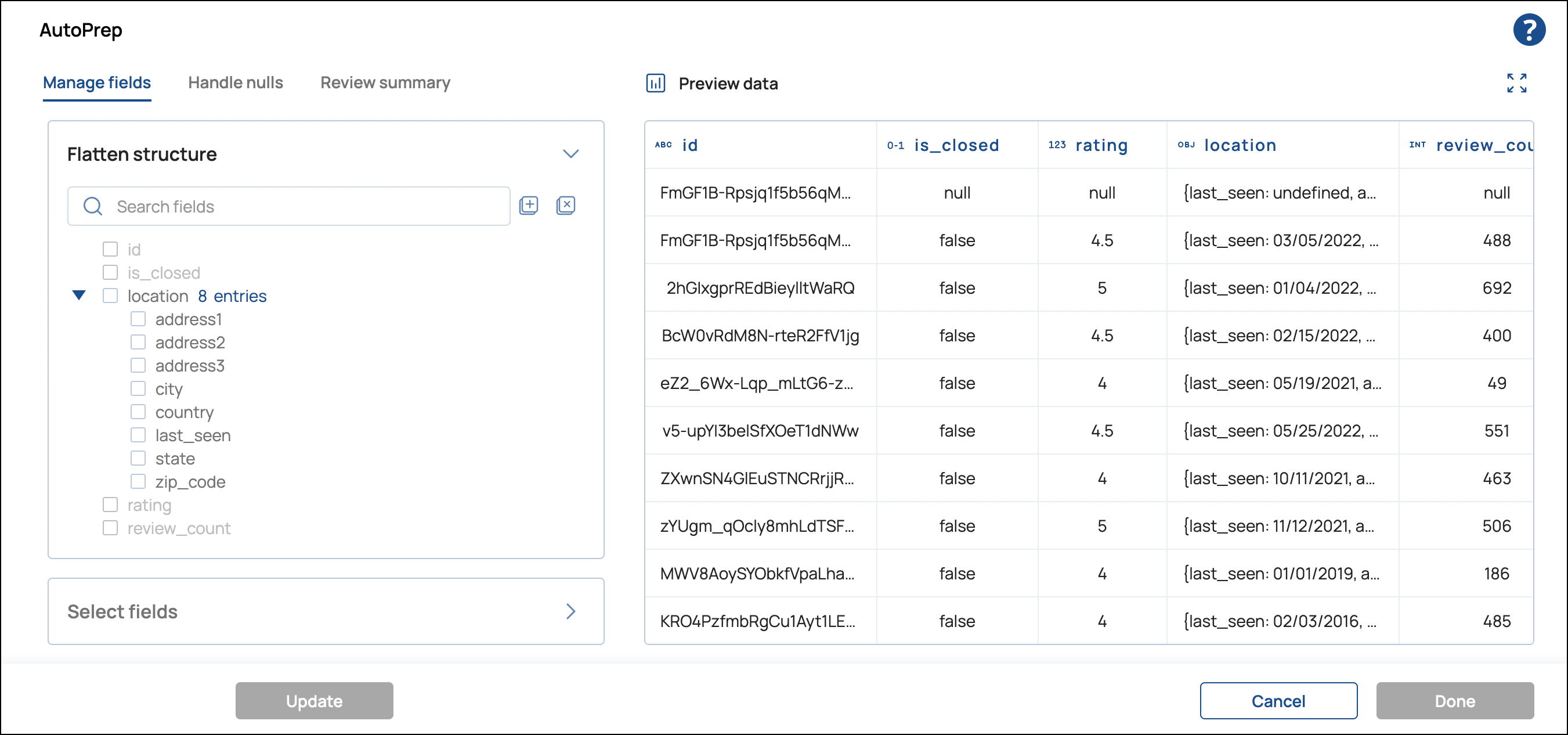Click the ABC type icon on id column
1568x735 pixels.
click(663, 145)
